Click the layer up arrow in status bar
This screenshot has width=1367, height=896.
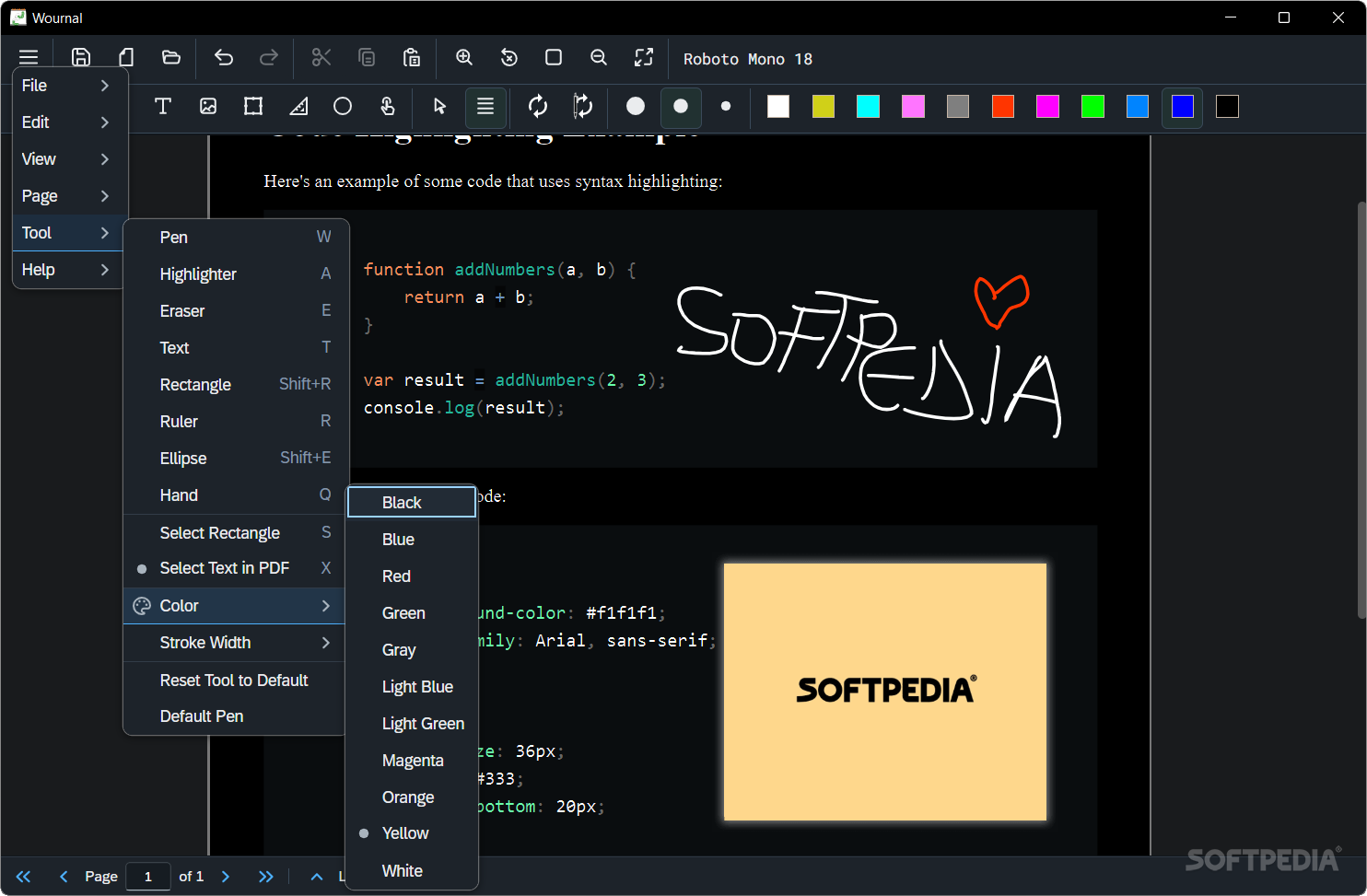(317, 877)
